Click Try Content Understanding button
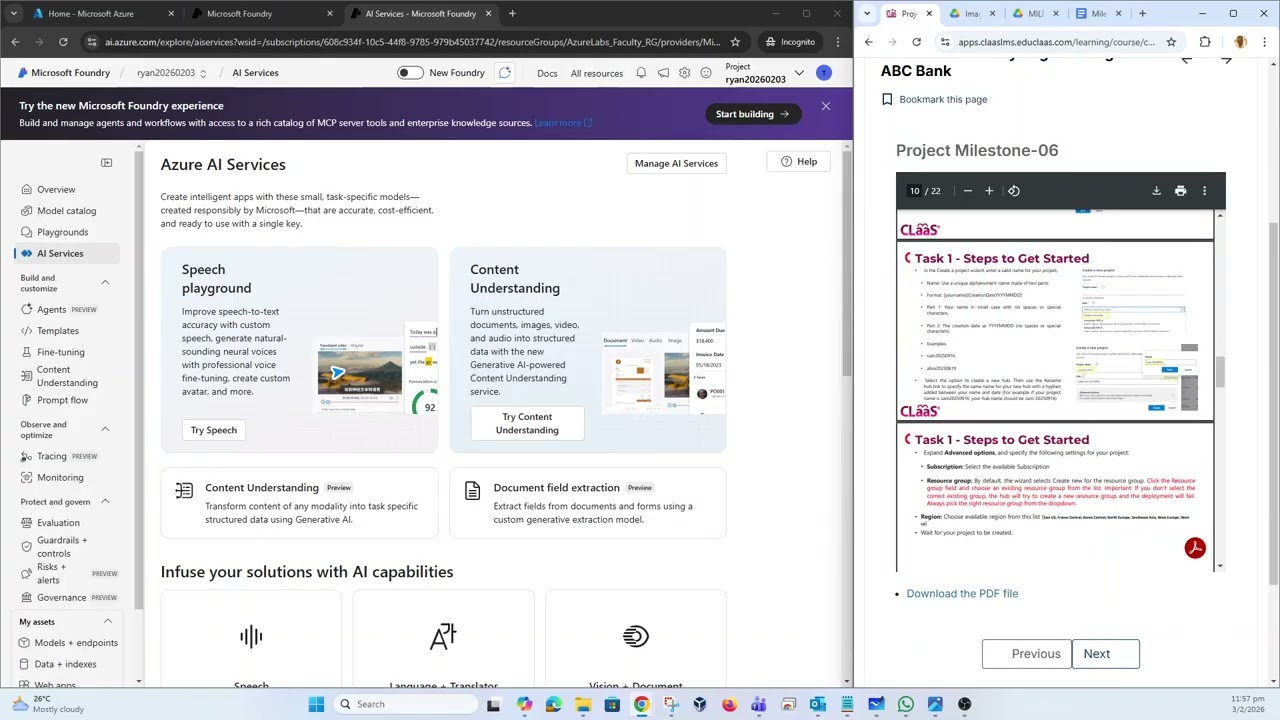The height and width of the screenshot is (720, 1280). coord(527,423)
